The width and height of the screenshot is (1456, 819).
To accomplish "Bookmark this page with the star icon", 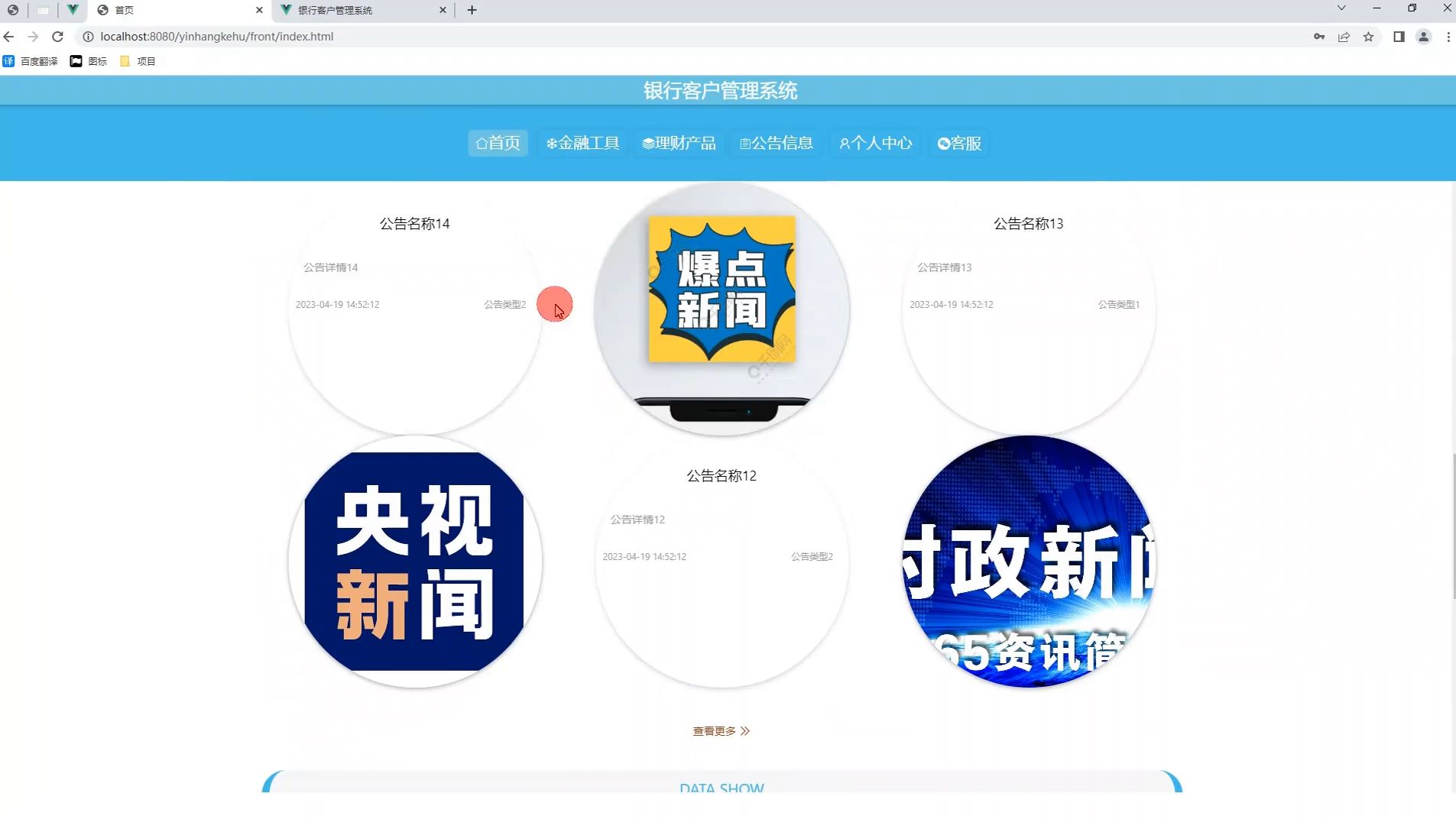I will [x=1368, y=37].
